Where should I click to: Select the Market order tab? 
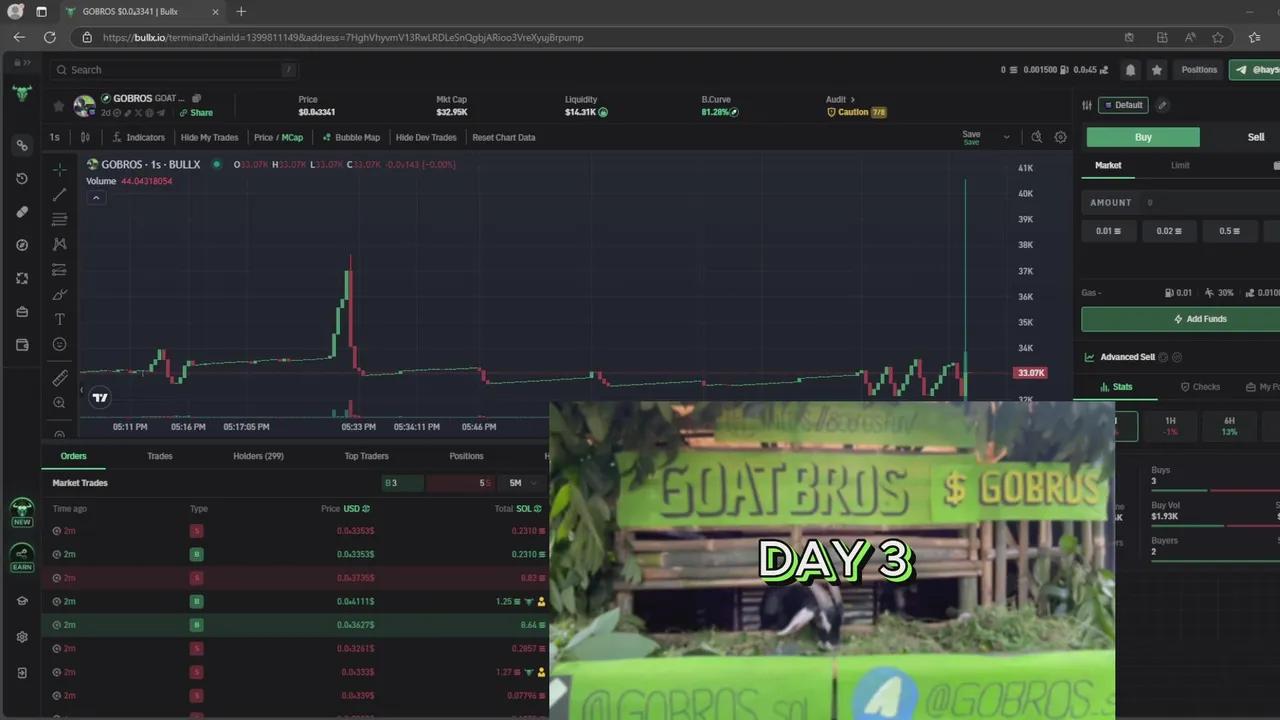coord(1108,165)
